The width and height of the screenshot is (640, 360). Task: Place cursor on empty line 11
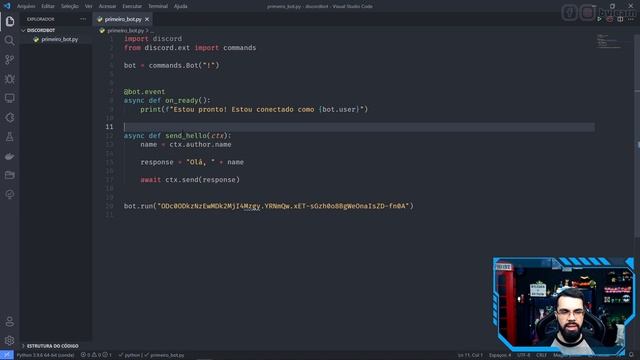click(358, 127)
